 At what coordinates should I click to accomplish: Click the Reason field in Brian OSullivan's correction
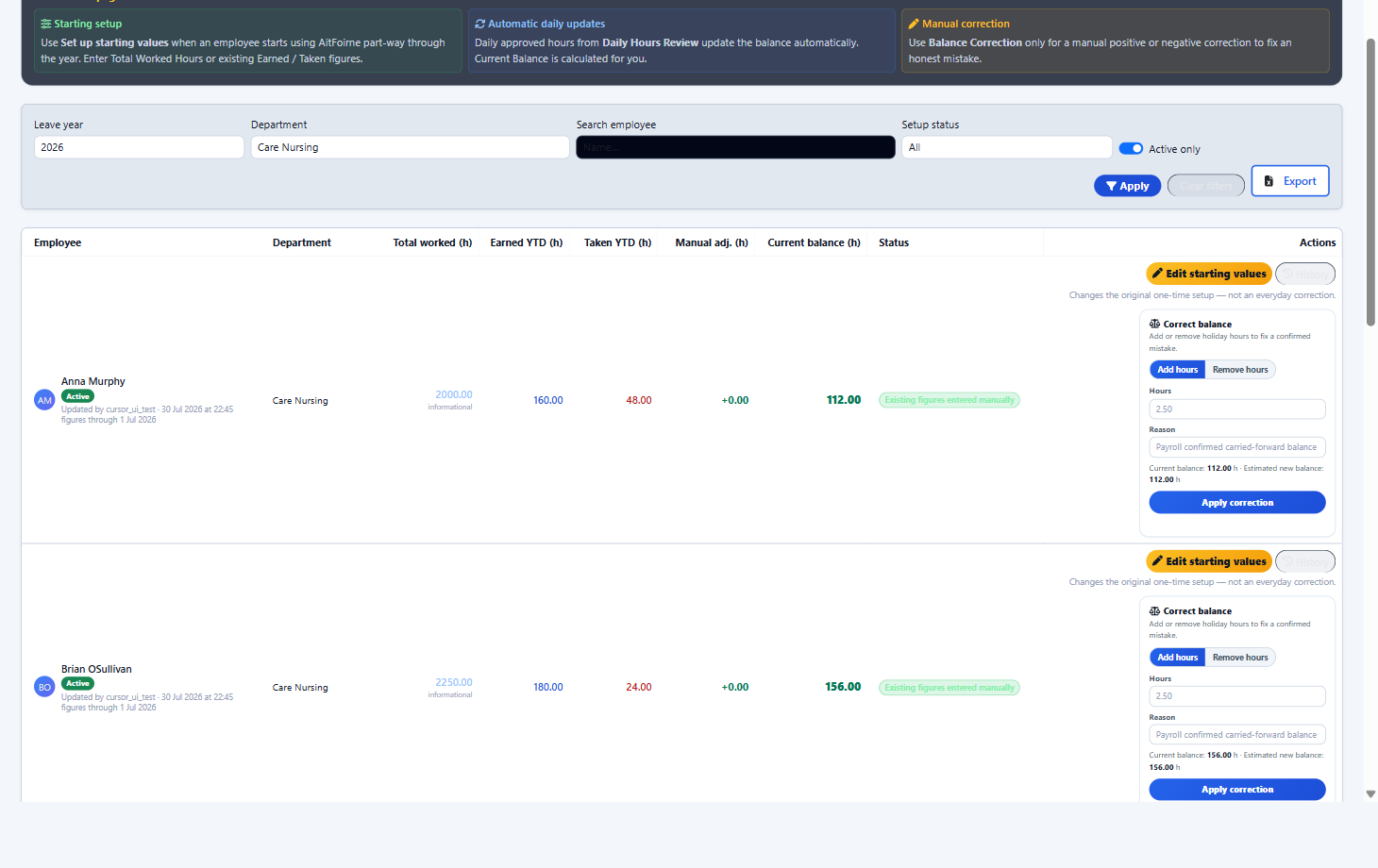[x=1237, y=735]
